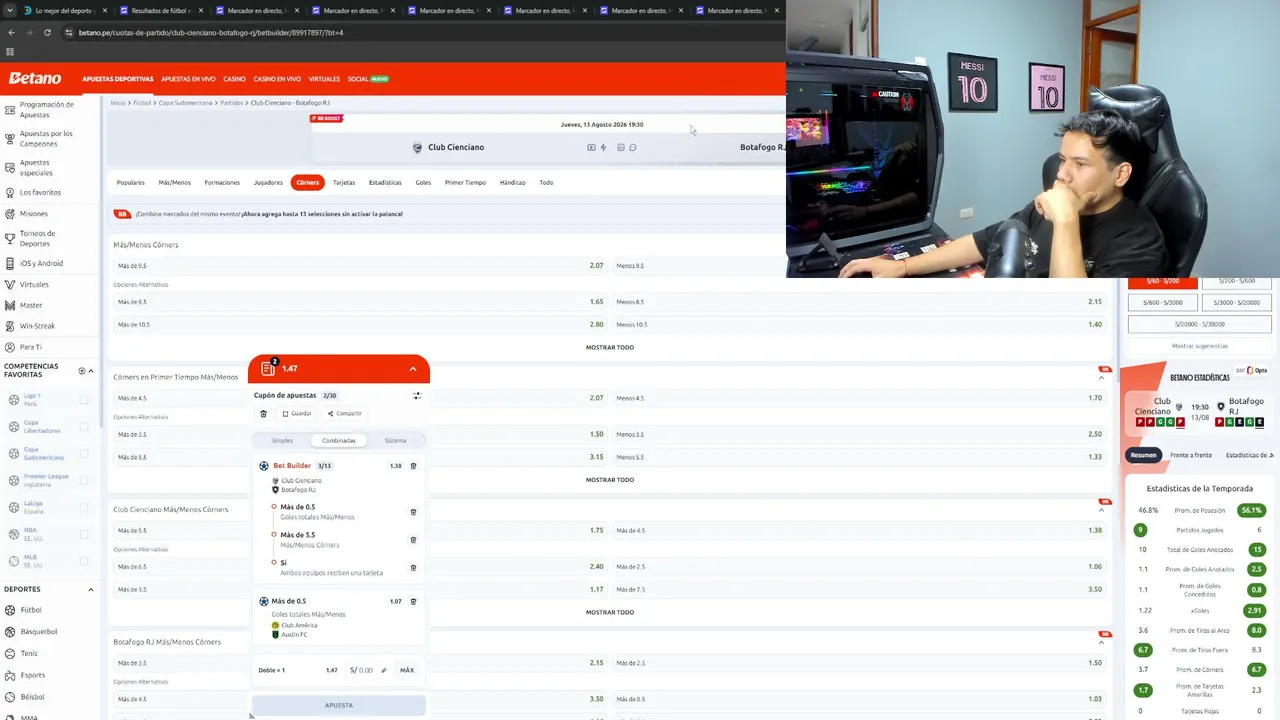Viewport: 1280px width, 720px height.
Task: Open Casino in the top menu
Action: (234, 79)
